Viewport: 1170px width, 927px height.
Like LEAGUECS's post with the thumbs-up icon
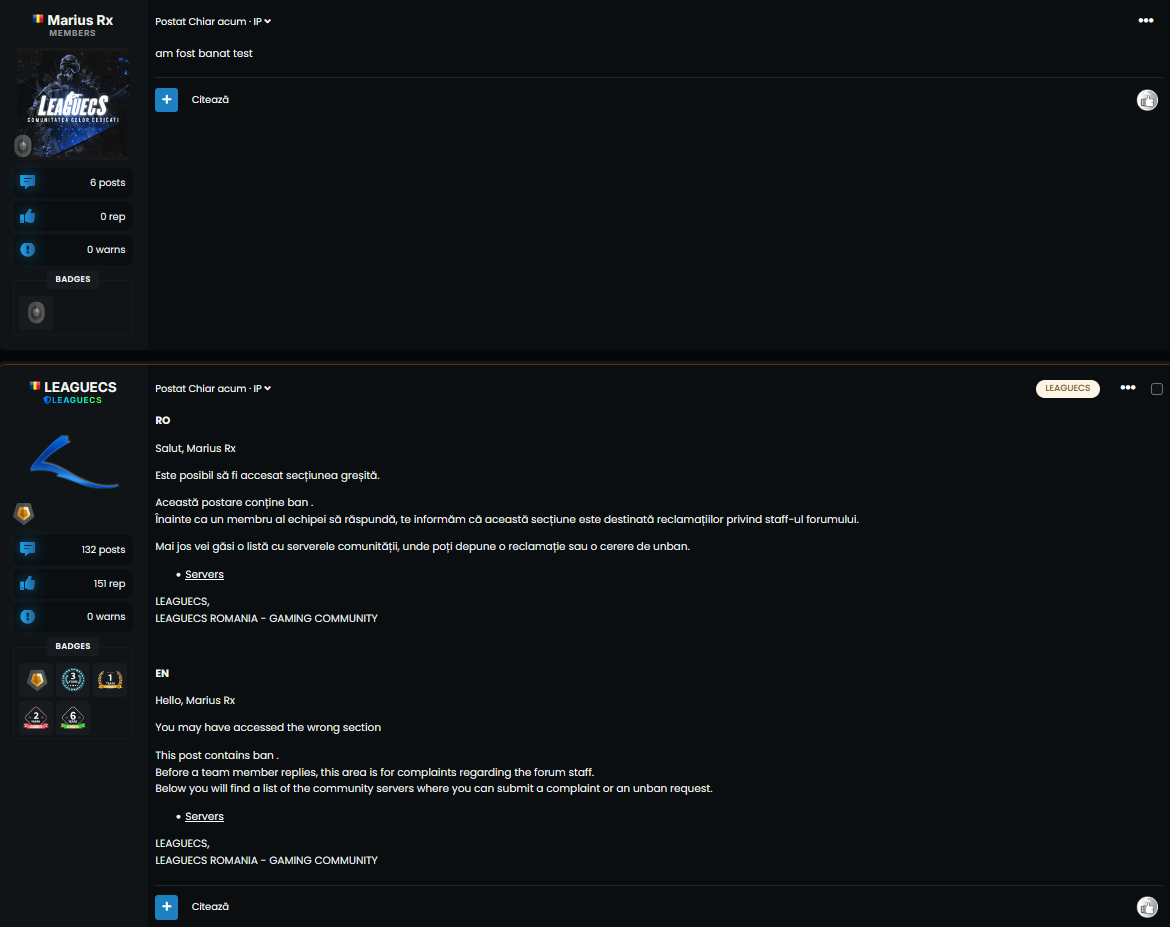[1147, 907]
